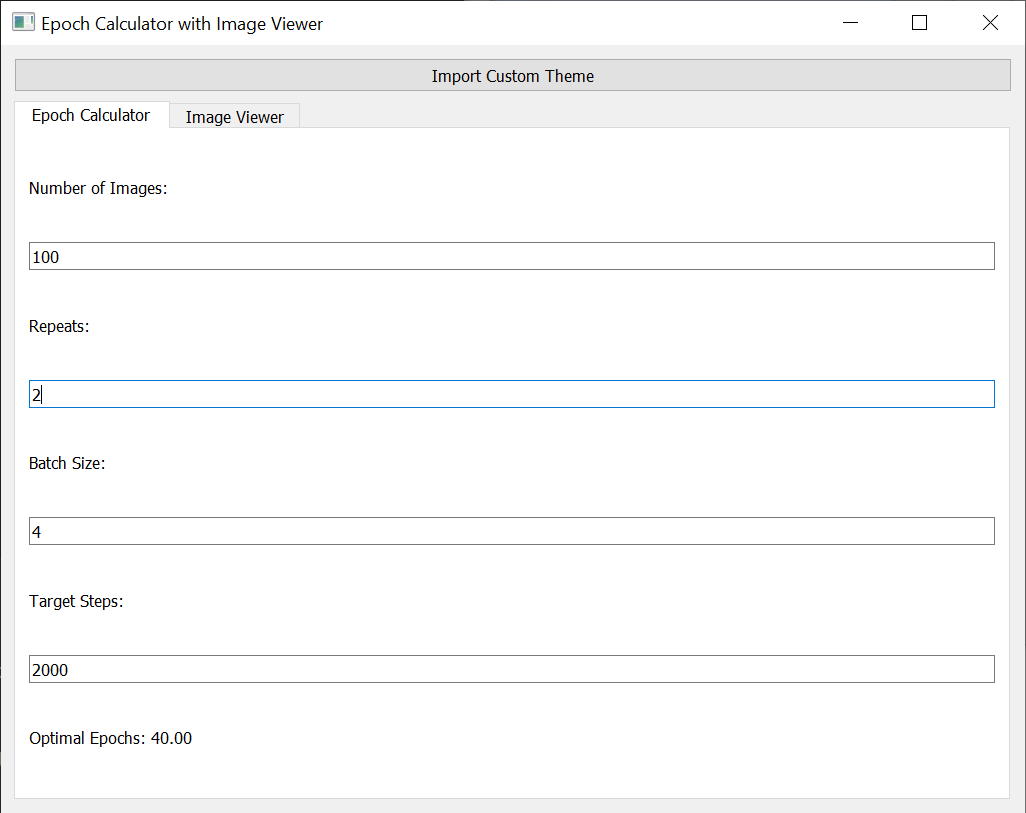Screen dimensions: 1026x813
Task: Minimize the Epoch Calculator window
Action: (850, 22)
